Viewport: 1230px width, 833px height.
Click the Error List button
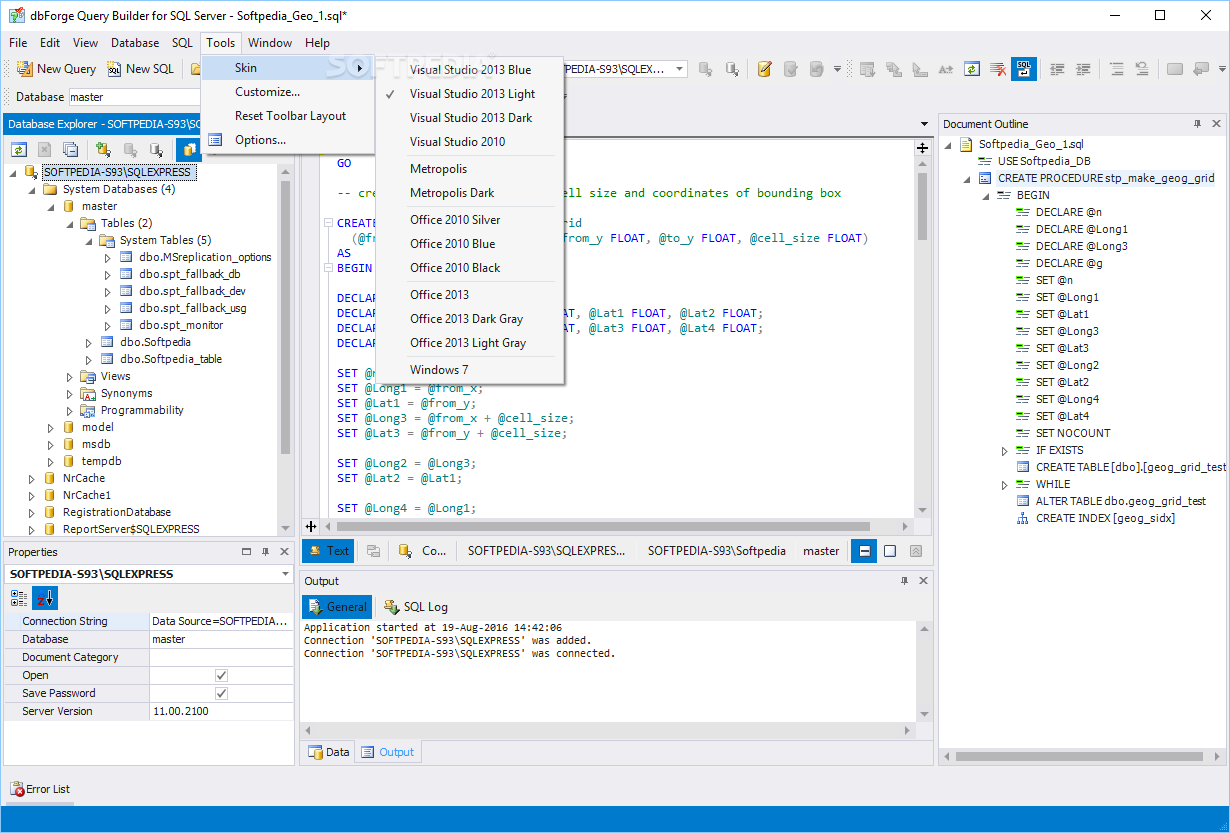coord(40,789)
